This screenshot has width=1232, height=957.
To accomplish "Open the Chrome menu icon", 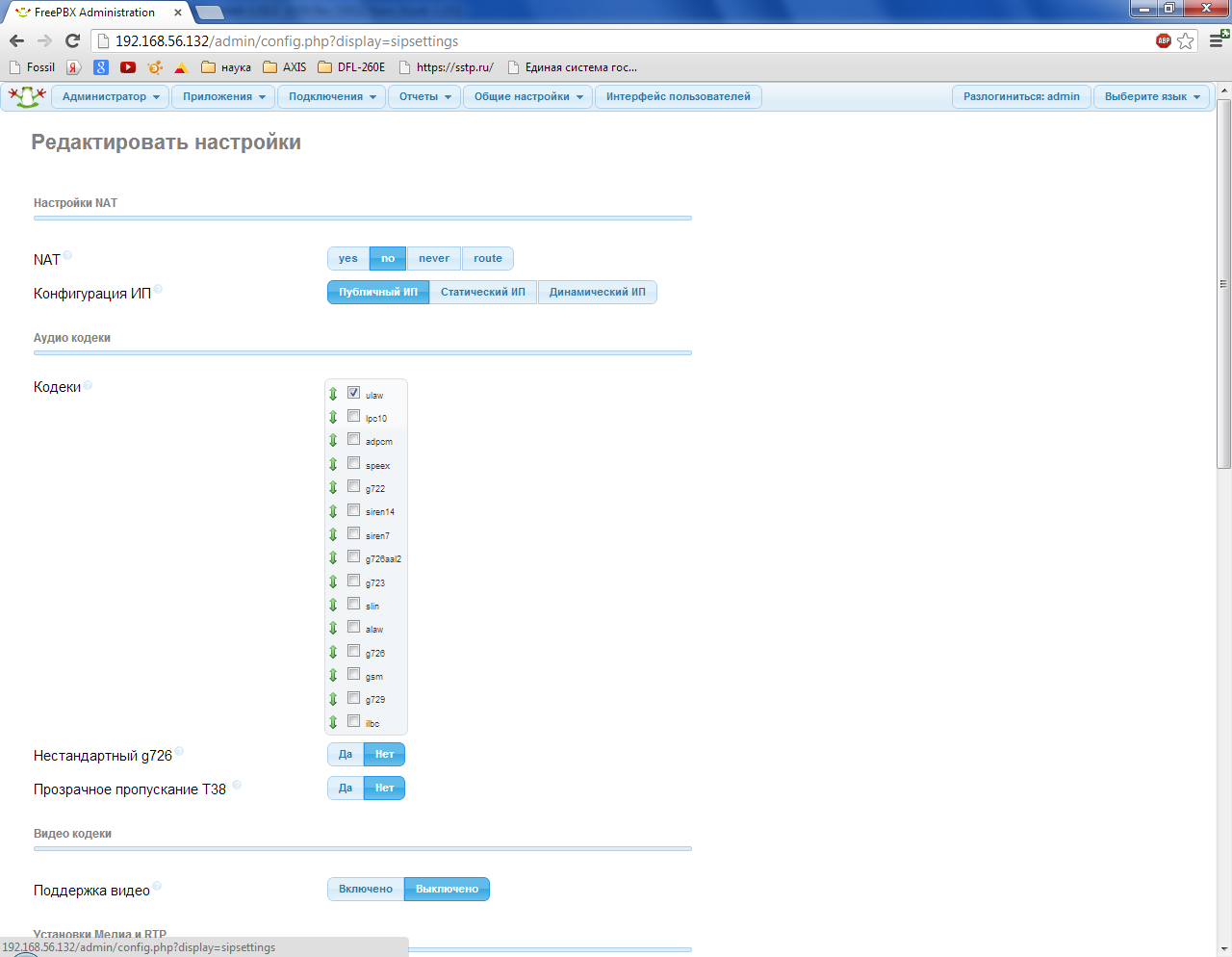I will tap(1217, 40).
